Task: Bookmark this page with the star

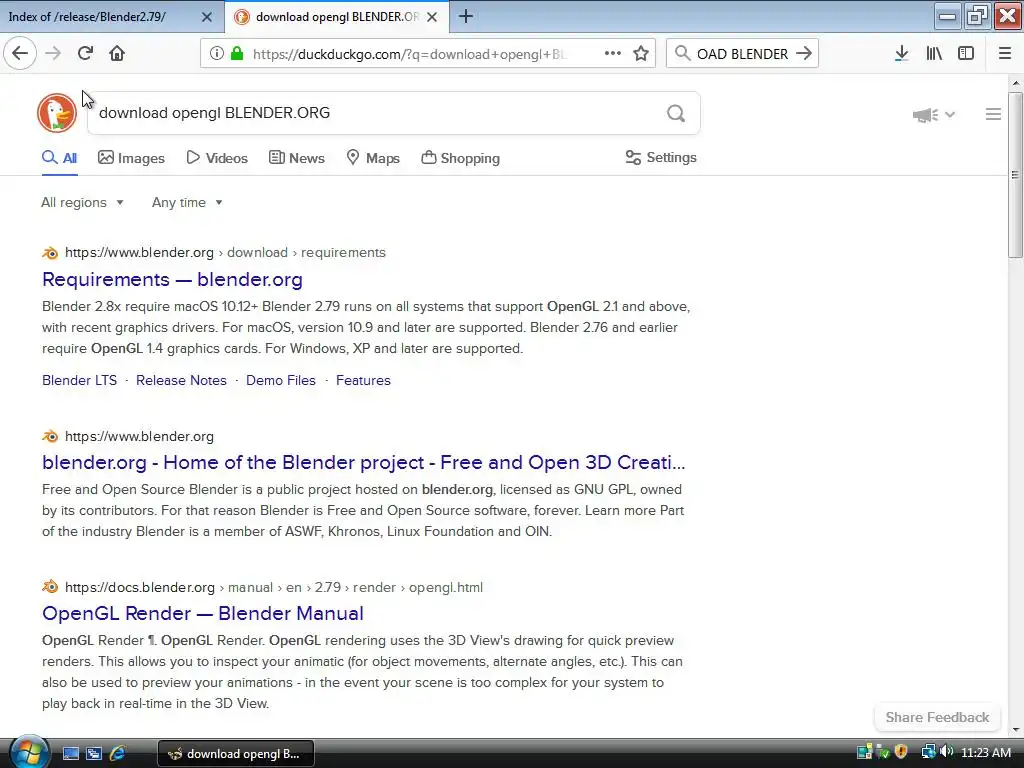Action: coord(641,54)
